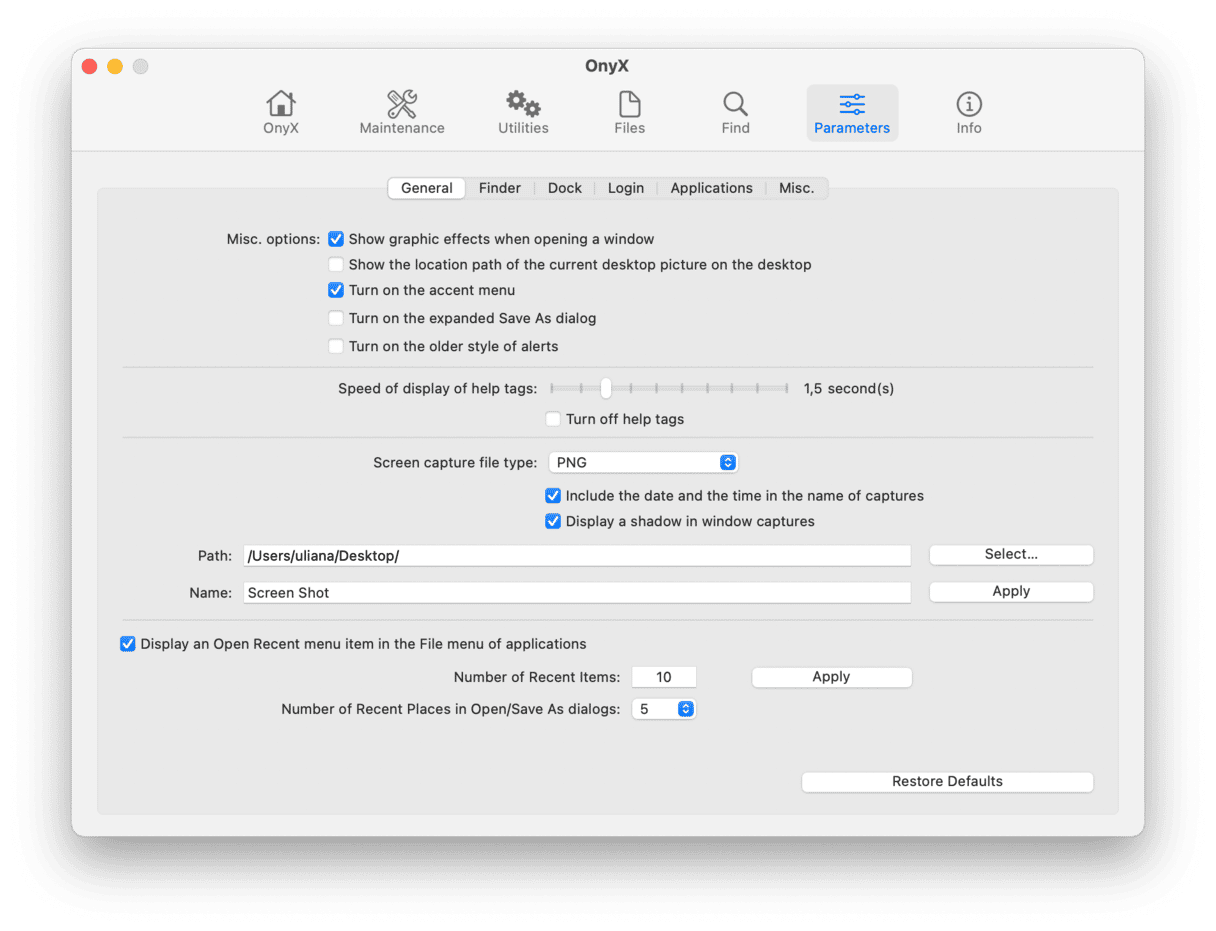Open the Files toolbar icon

(629, 104)
